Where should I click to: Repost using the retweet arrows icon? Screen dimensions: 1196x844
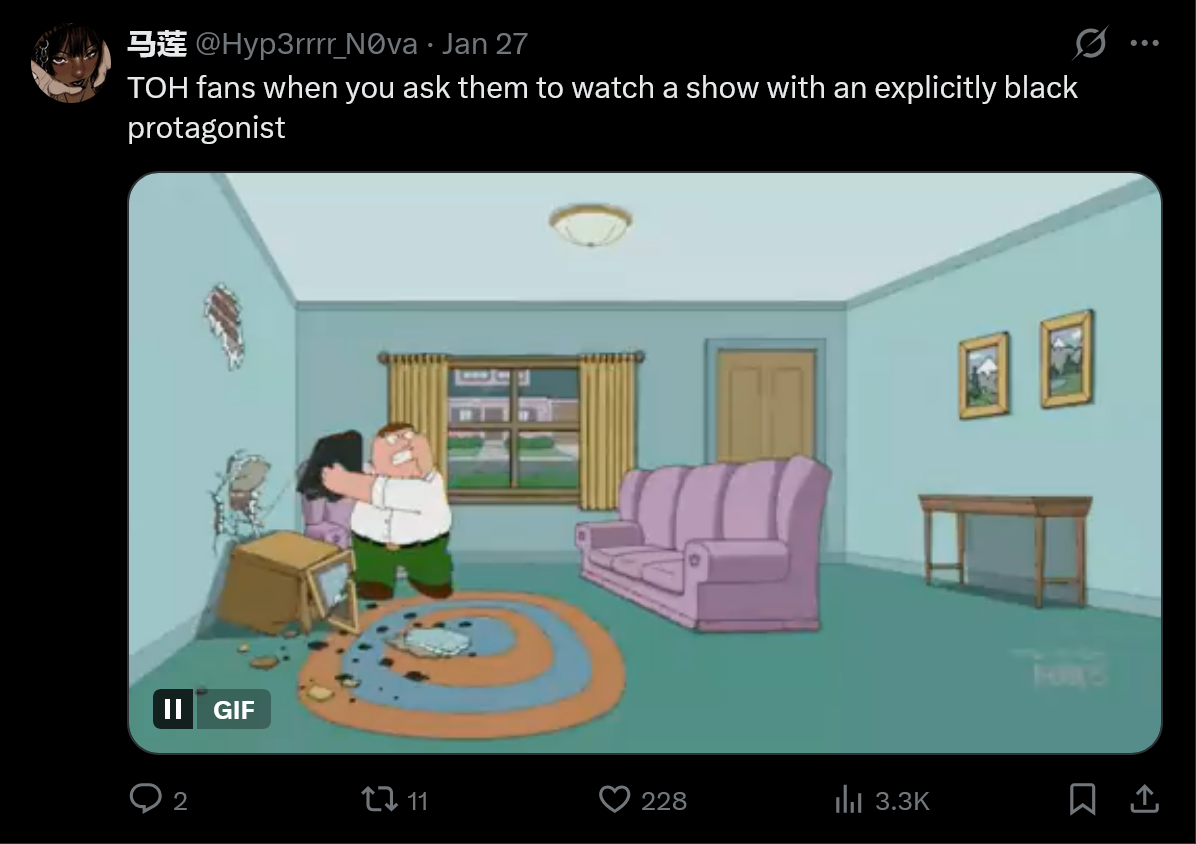point(379,799)
